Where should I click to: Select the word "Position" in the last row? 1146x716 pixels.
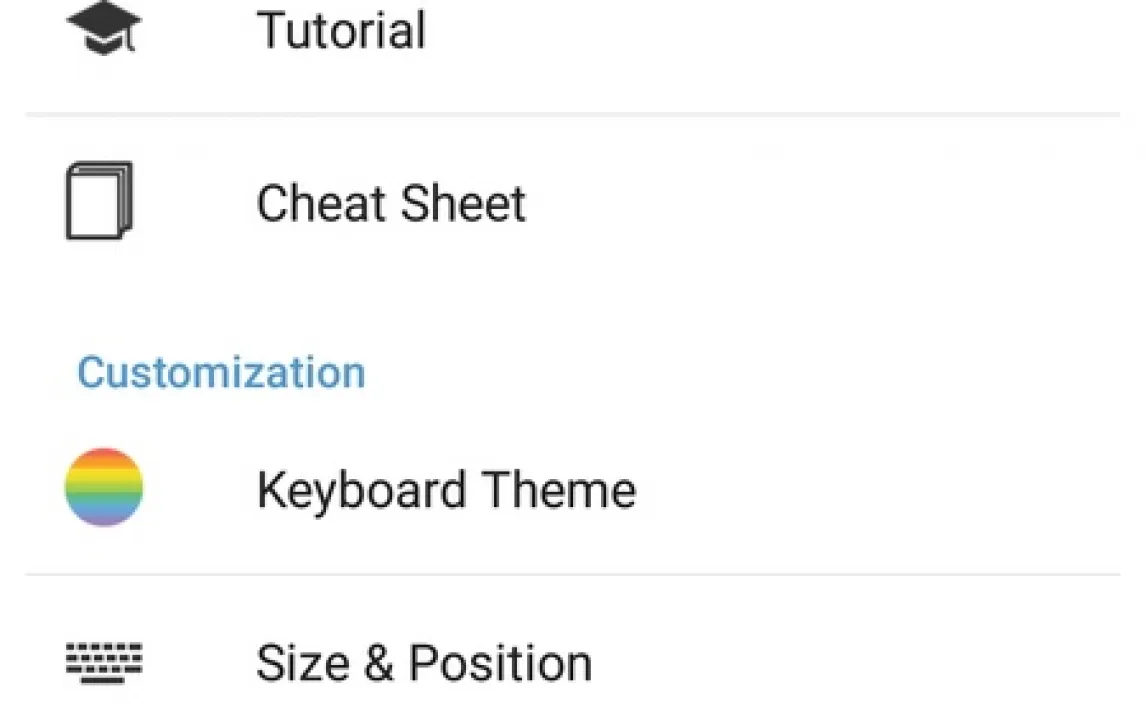pos(500,663)
